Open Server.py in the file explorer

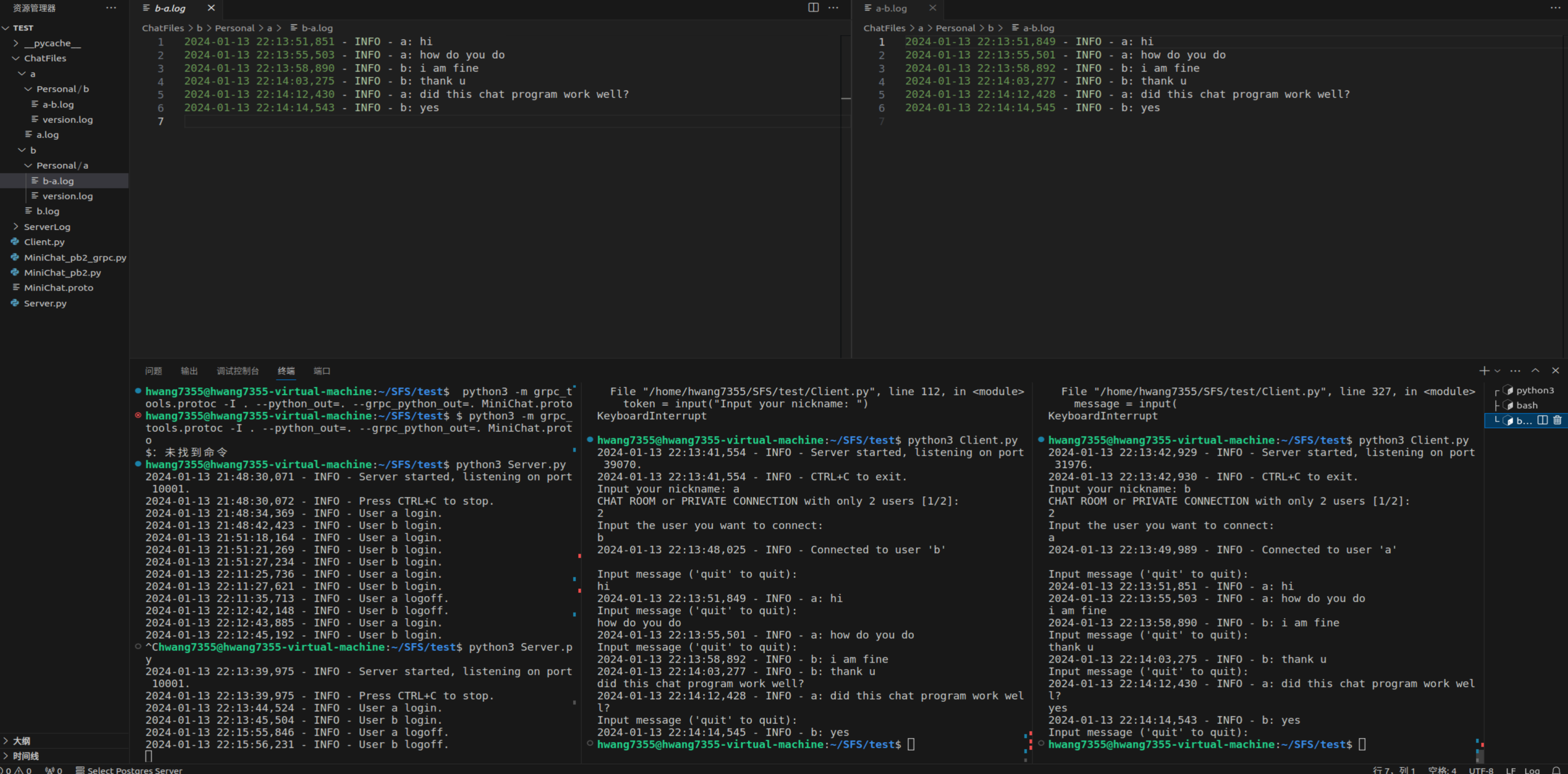[45, 303]
